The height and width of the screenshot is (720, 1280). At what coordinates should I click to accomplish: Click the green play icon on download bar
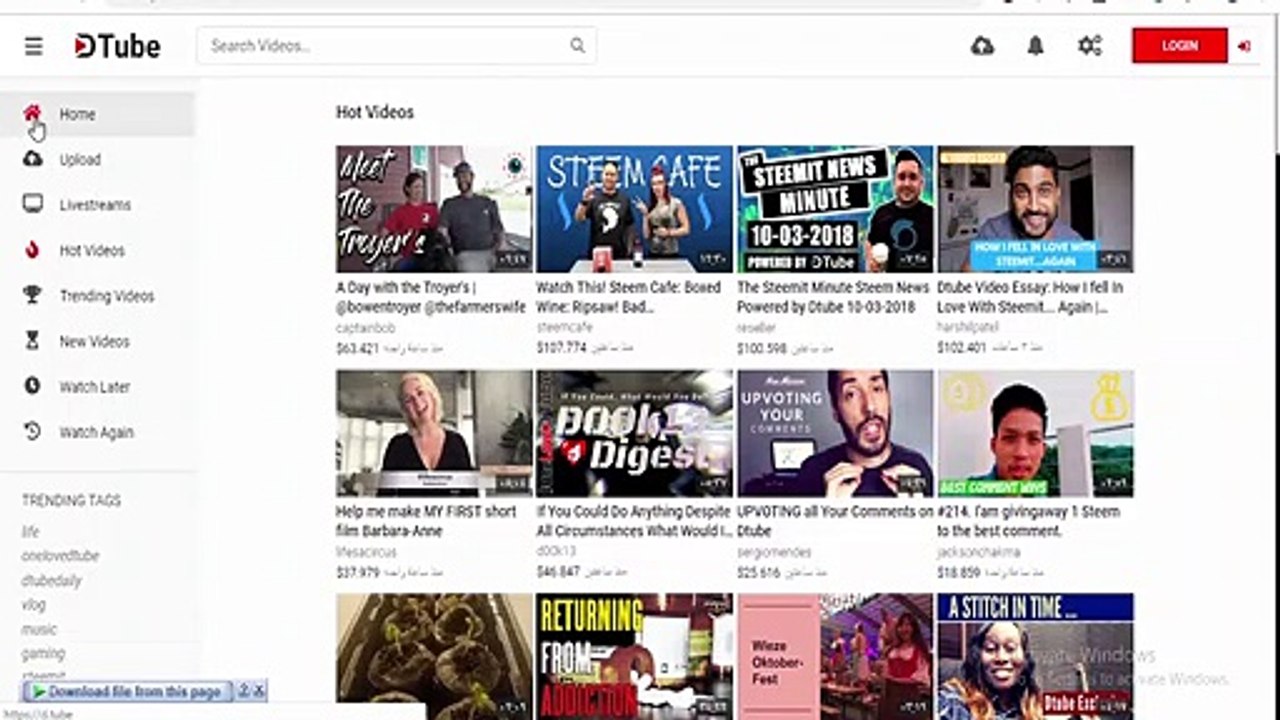coord(38,691)
